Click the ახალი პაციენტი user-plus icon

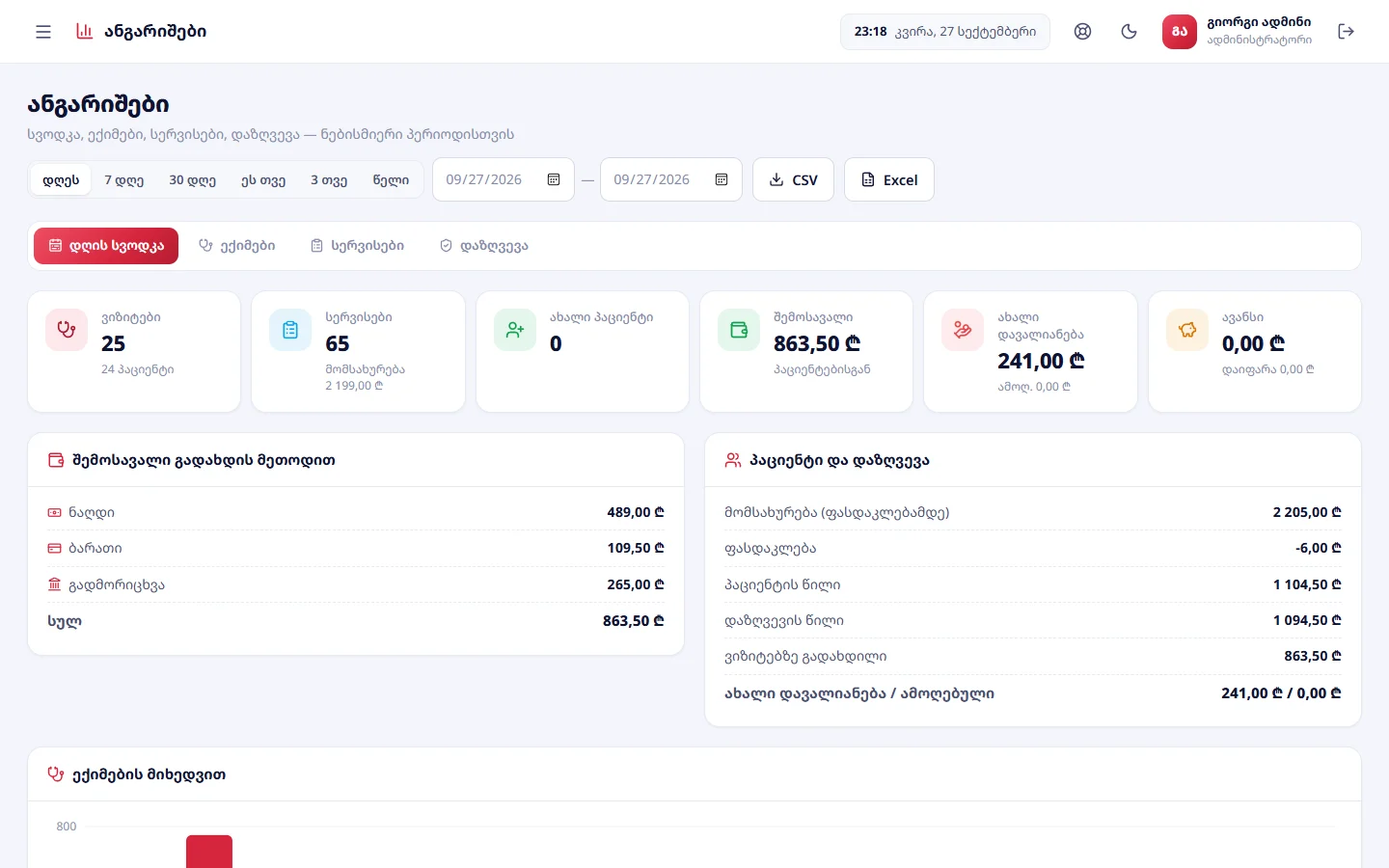coord(515,330)
